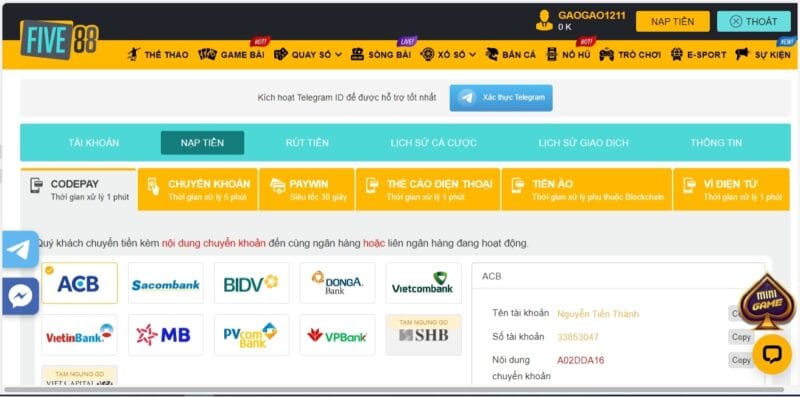The width and height of the screenshot is (800, 397).
Task: Select the Codepay deposit method tab
Action: pos(79,189)
